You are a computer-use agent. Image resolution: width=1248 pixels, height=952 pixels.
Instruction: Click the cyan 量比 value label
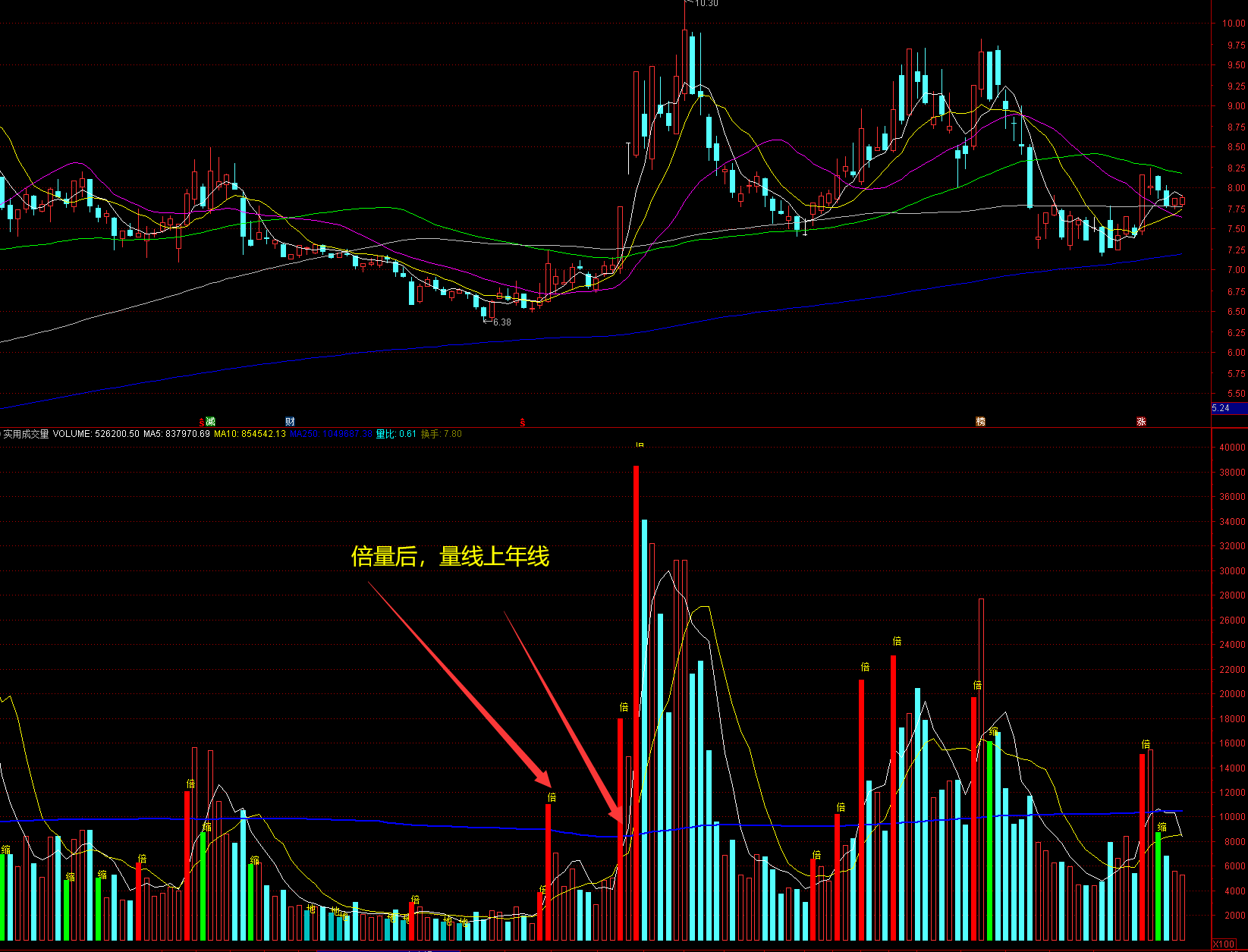pos(396,434)
